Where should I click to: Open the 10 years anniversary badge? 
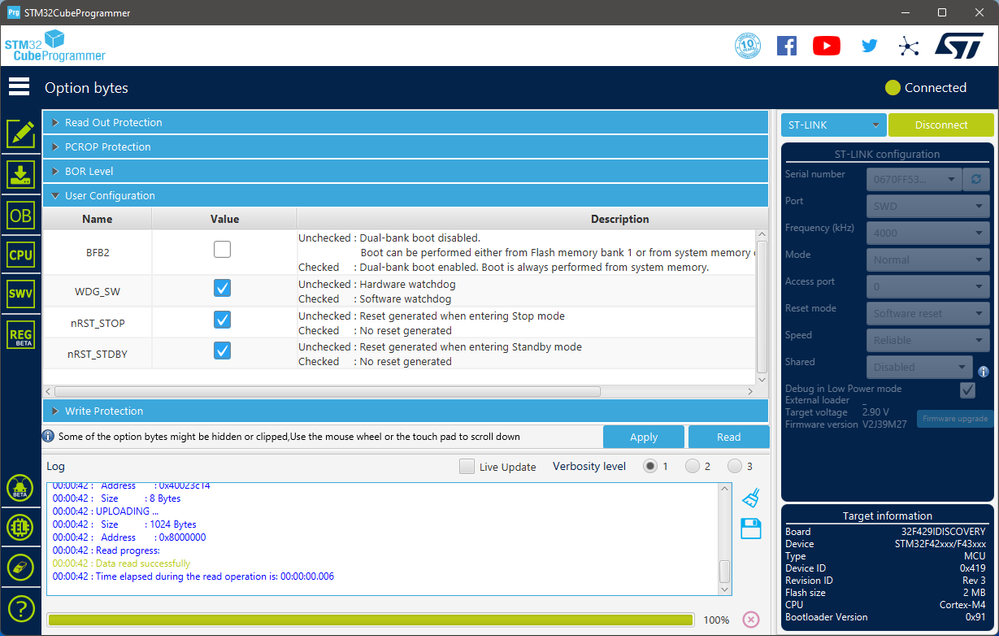(748, 46)
